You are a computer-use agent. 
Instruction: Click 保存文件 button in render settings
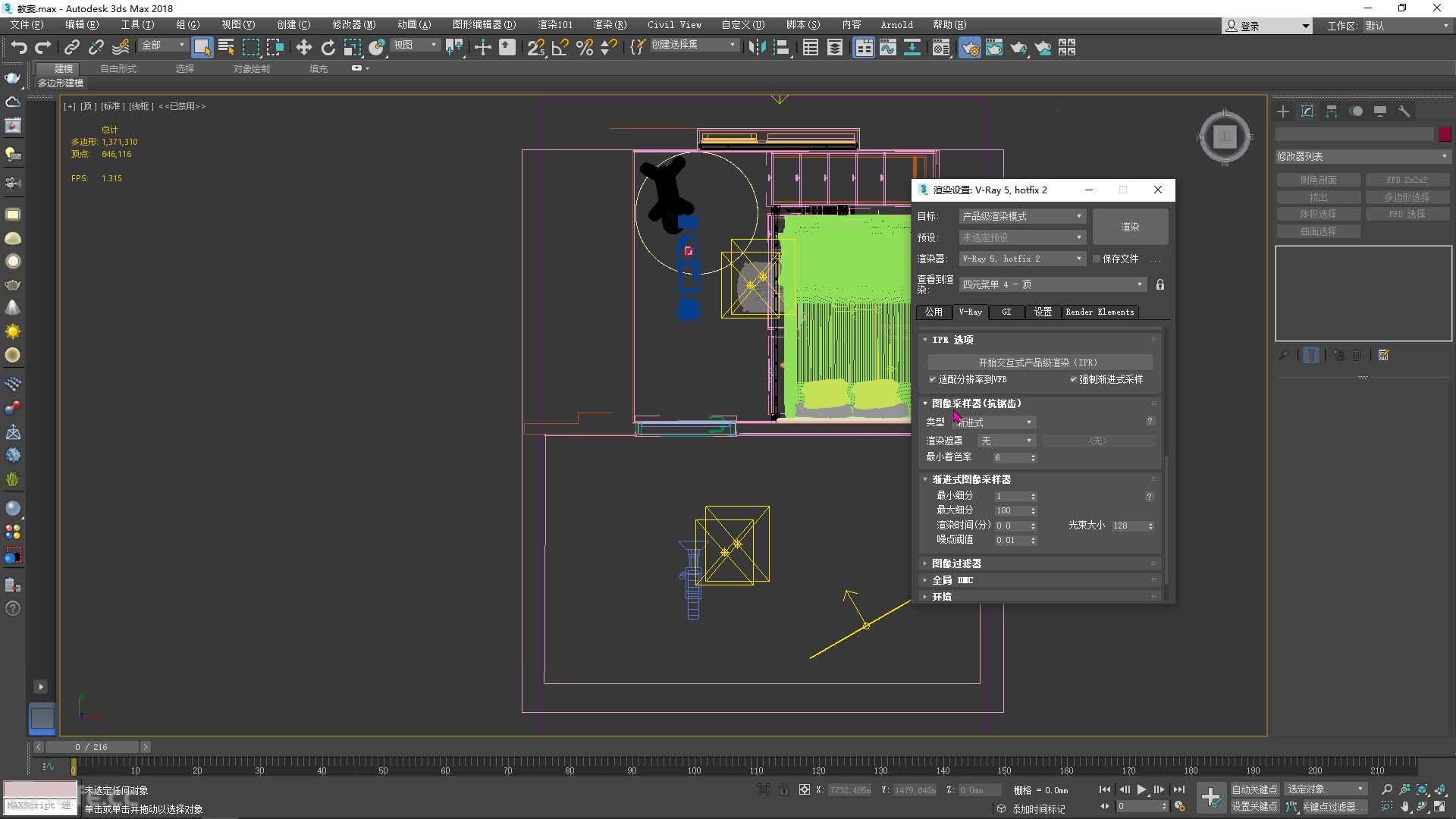coord(1120,258)
